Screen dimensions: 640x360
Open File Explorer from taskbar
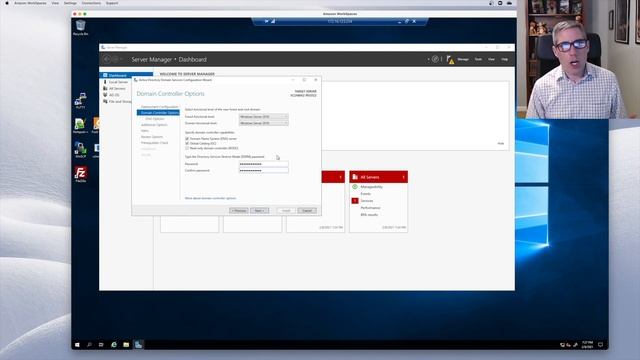point(126,345)
